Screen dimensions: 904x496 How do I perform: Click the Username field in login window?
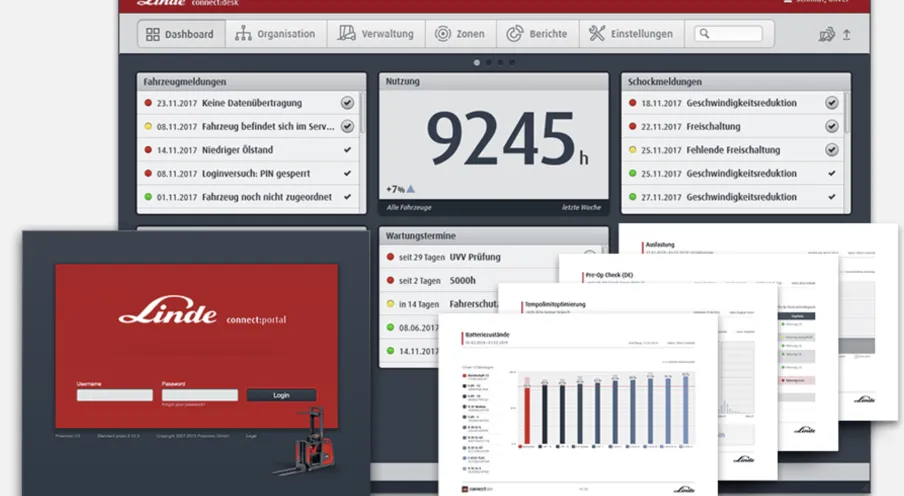[x=115, y=395]
